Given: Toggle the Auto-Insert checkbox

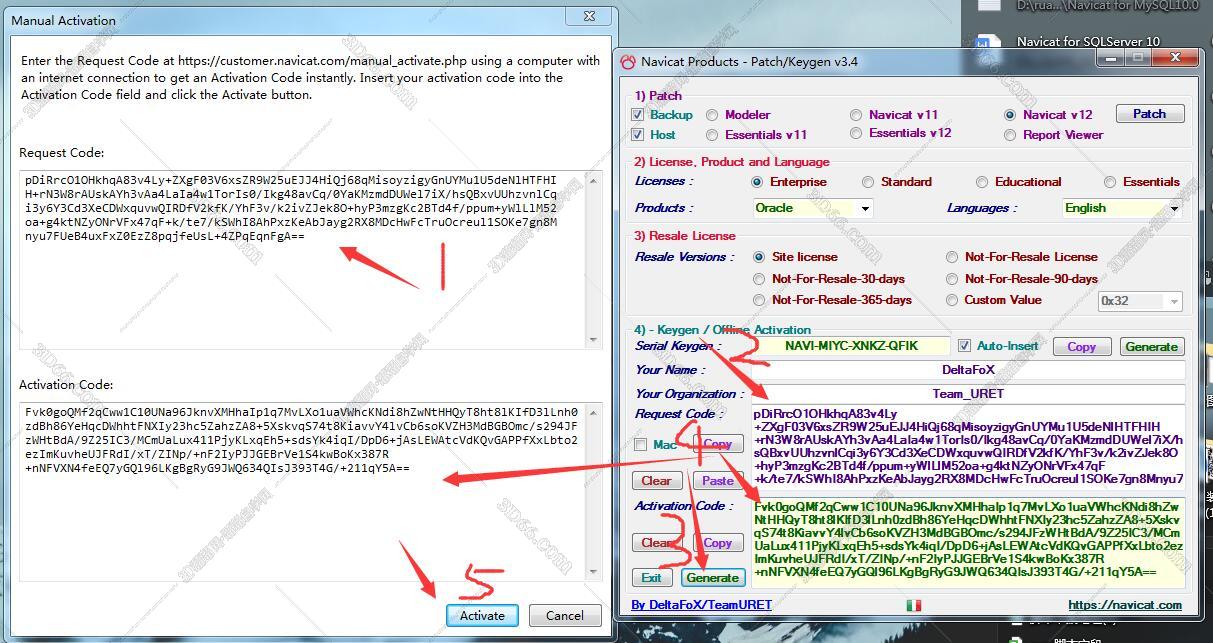Looking at the screenshot, I should pos(964,346).
